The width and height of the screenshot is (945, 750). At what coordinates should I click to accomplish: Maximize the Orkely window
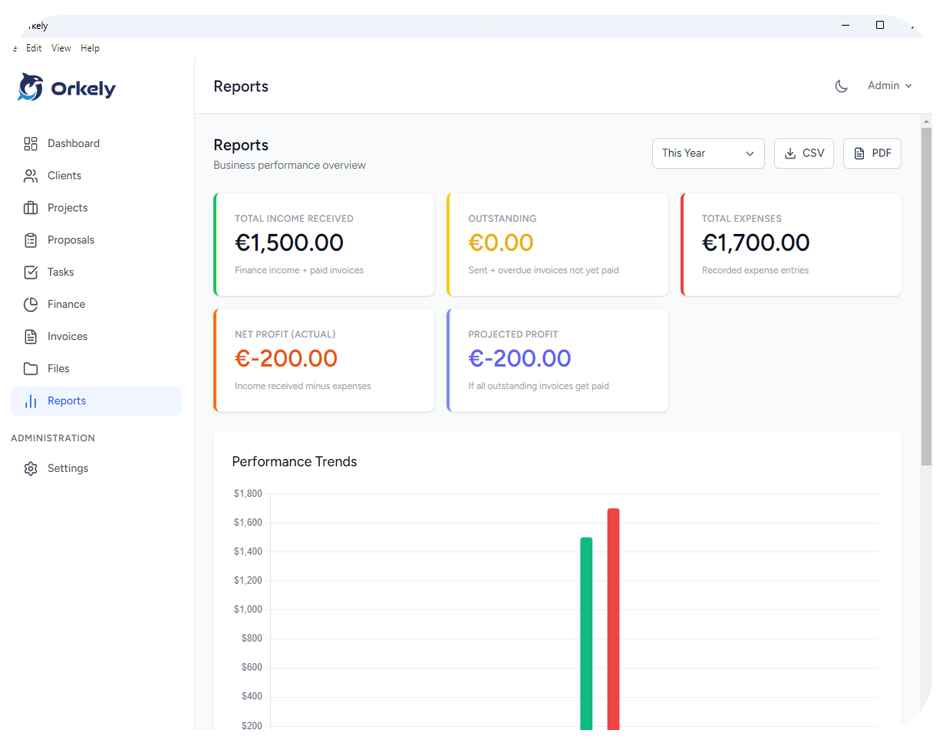880,25
